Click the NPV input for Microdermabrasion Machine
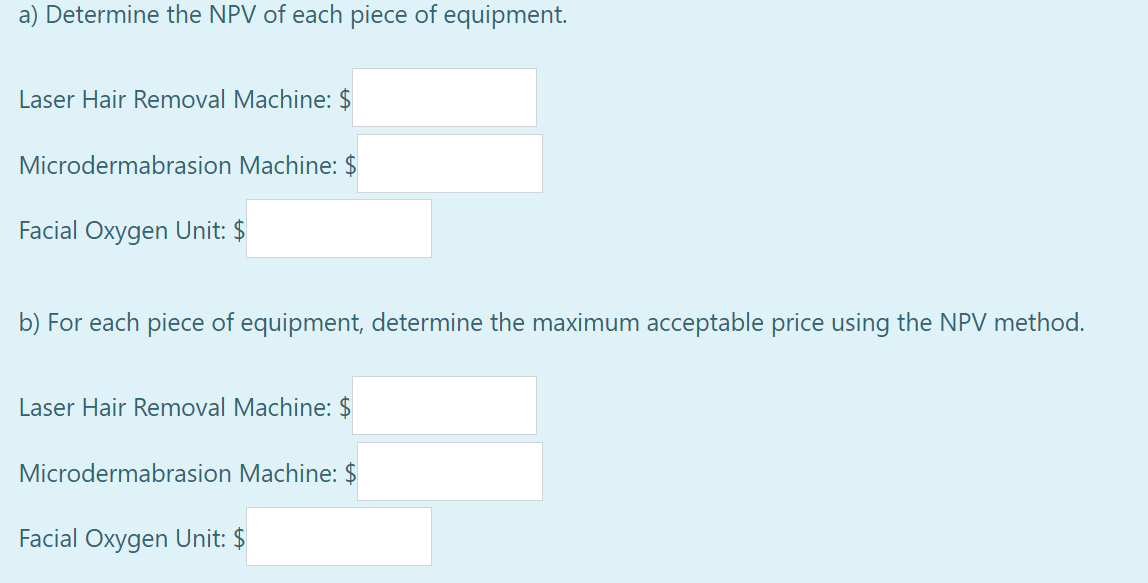The height and width of the screenshot is (583, 1148). (x=449, y=163)
